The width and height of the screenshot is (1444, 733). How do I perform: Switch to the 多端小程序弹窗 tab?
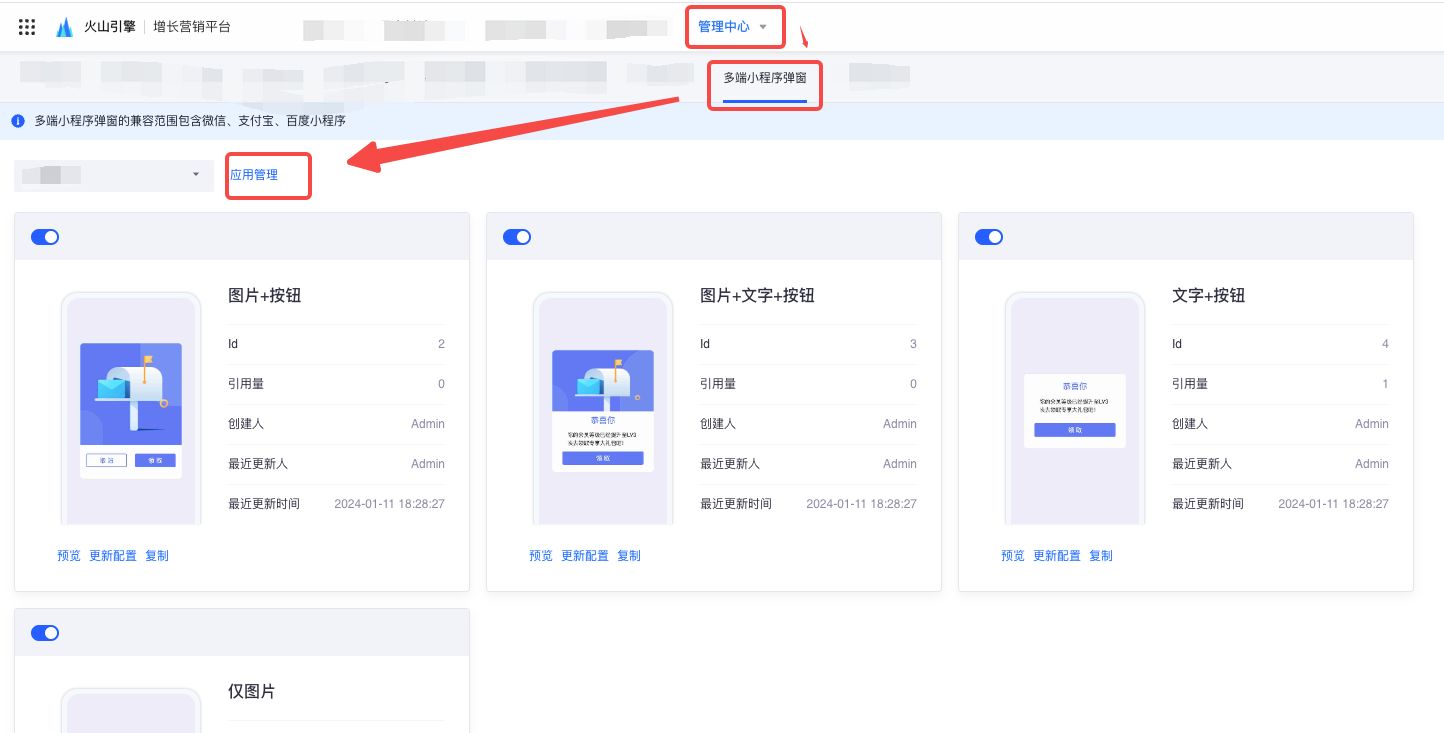click(x=765, y=78)
